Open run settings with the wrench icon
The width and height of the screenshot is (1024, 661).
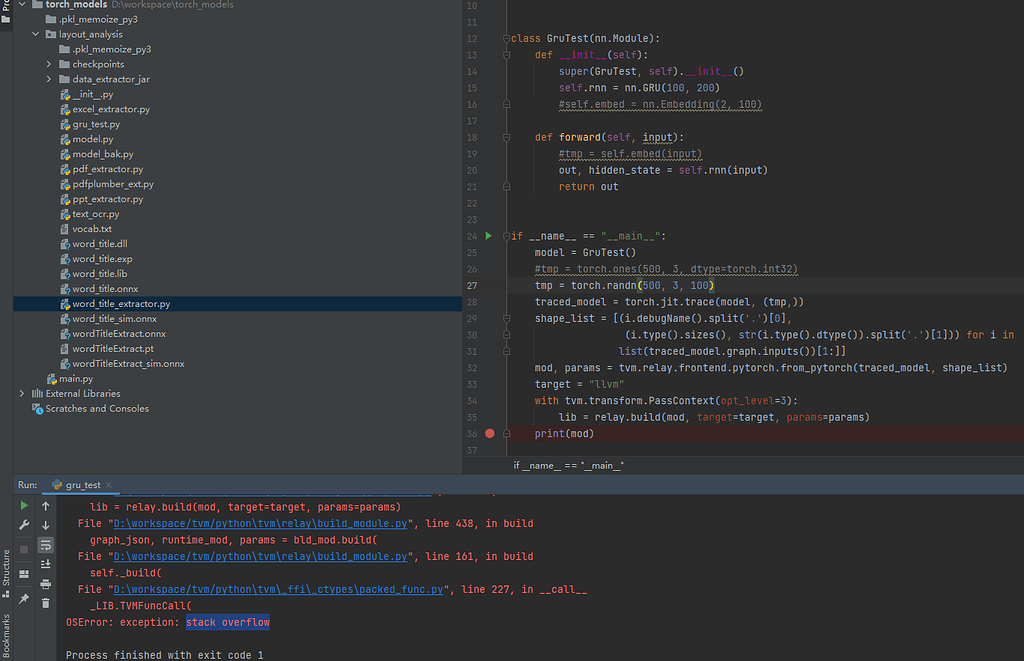24,524
